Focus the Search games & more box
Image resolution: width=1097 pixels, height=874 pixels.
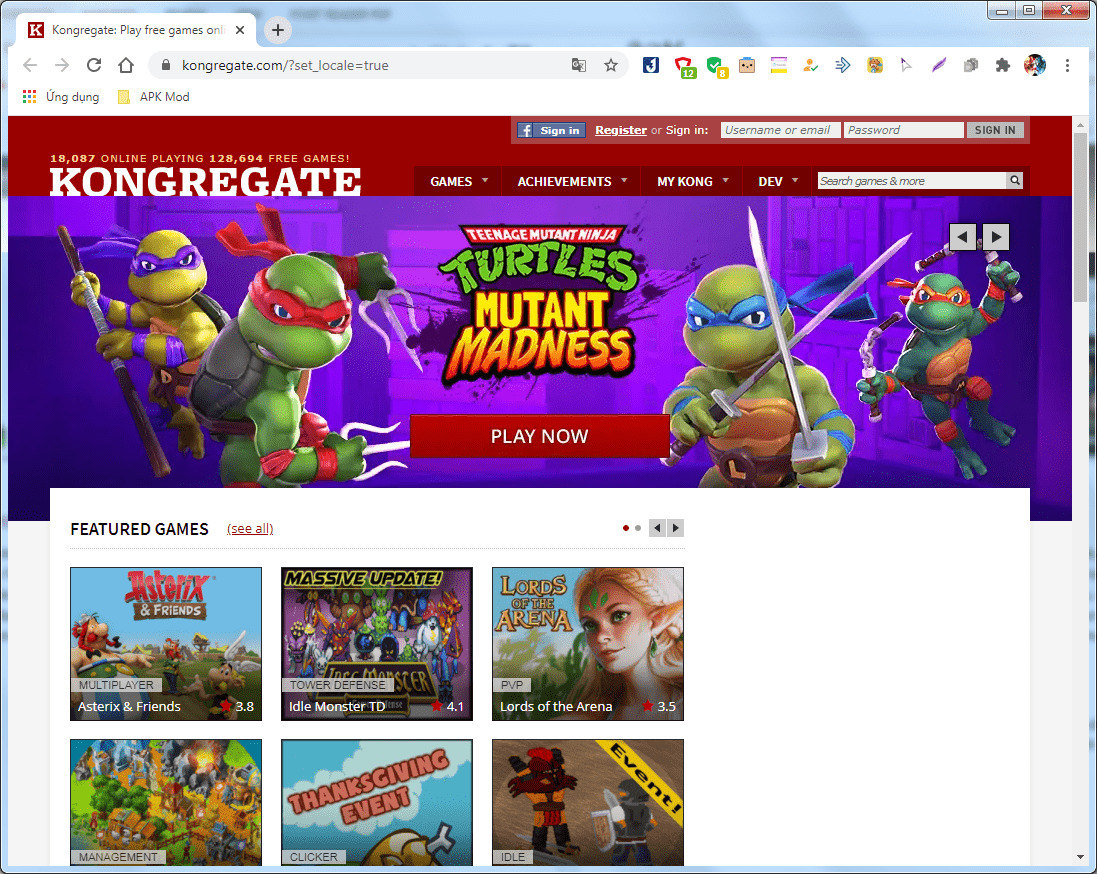pos(912,181)
